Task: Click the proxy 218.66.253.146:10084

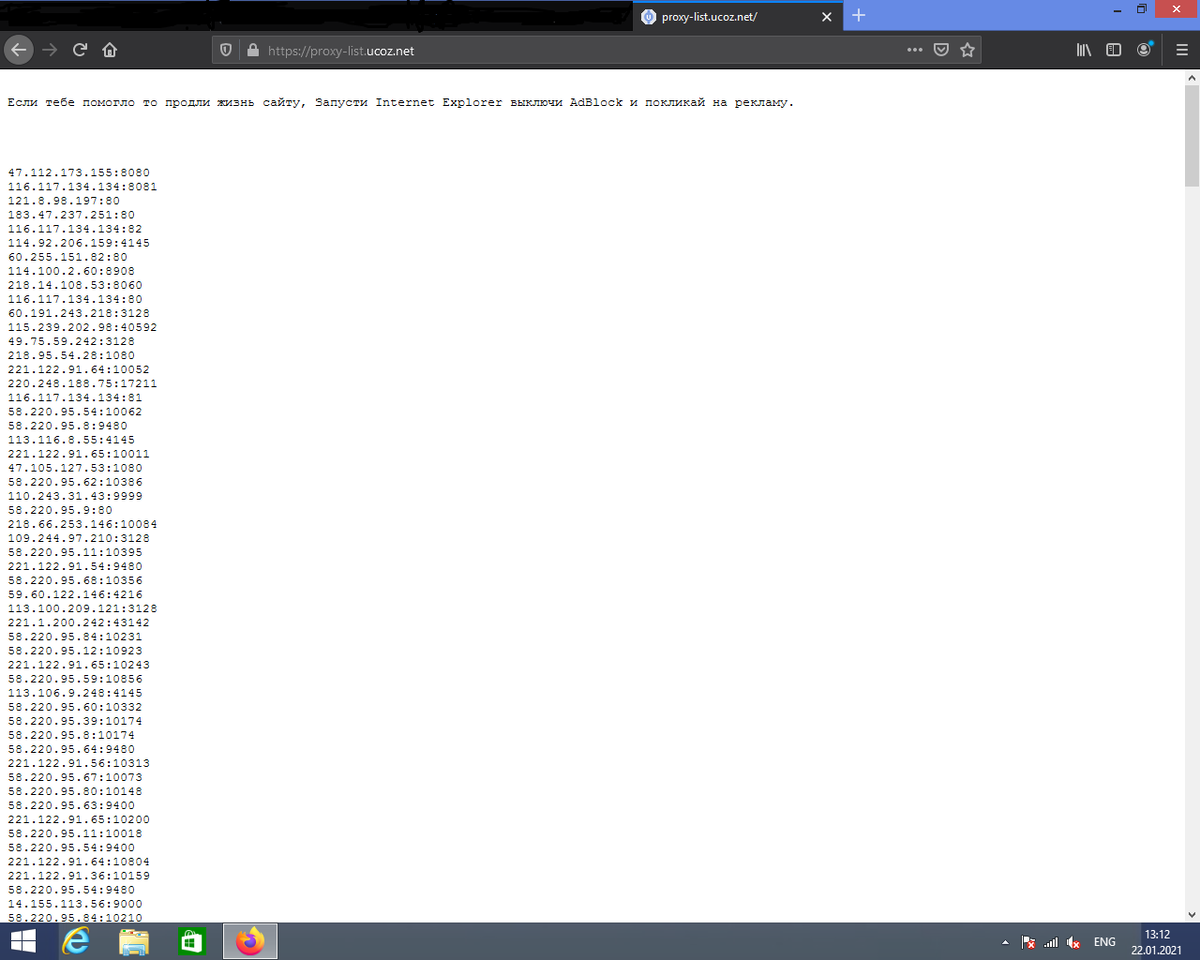Action: pos(82,523)
